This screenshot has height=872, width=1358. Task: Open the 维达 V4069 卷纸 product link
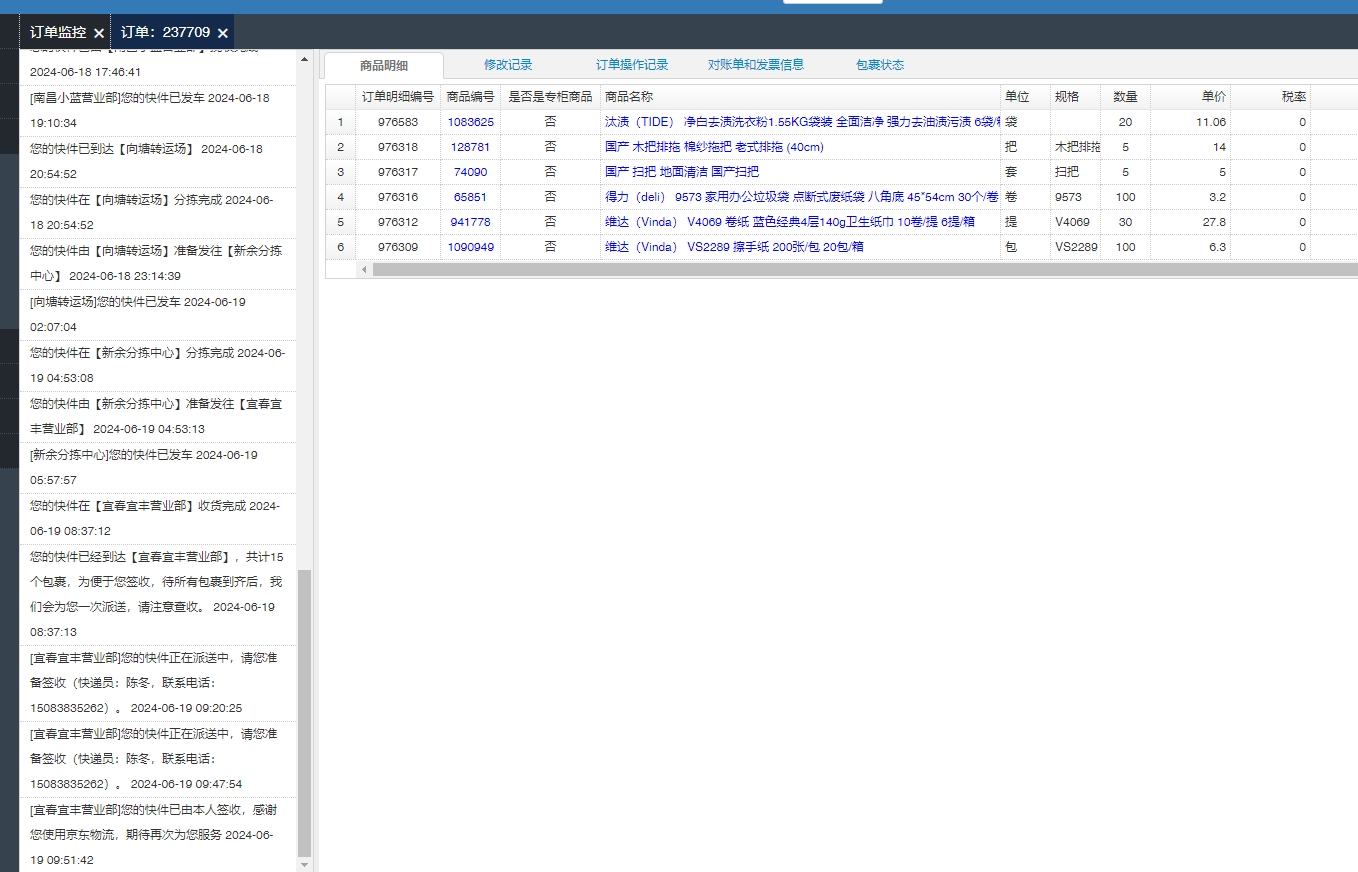[x=790, y=222]
